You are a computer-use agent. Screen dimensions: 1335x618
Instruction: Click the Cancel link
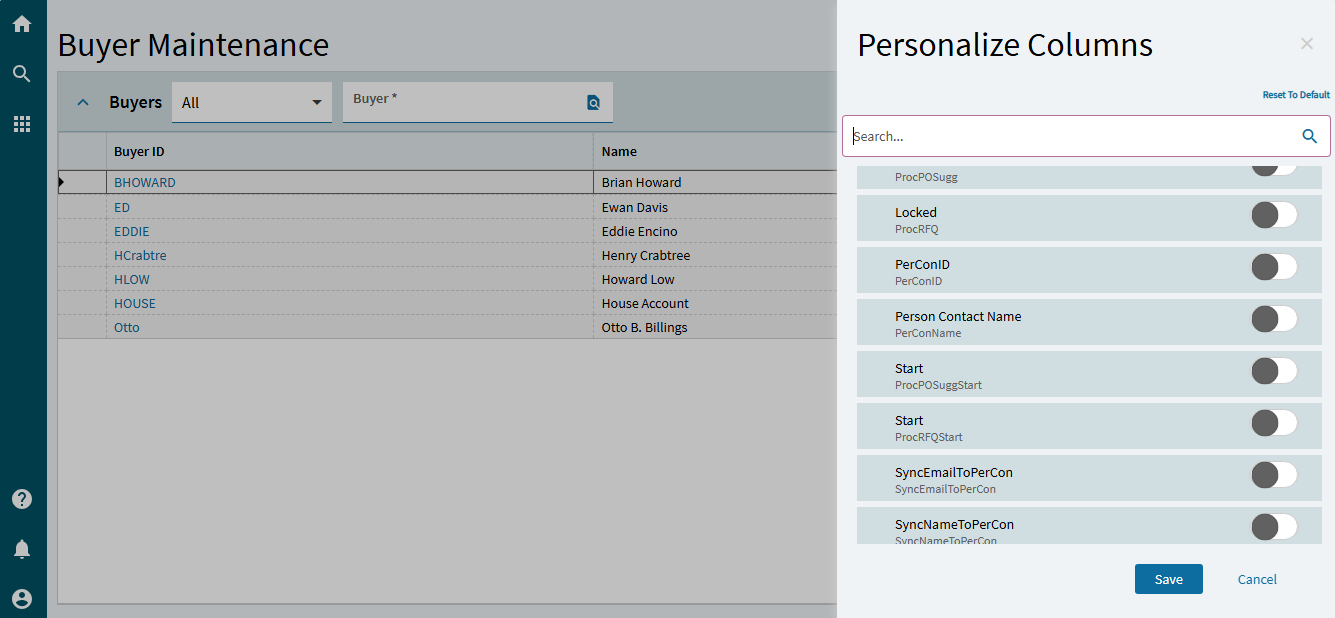coord(1257,579)
